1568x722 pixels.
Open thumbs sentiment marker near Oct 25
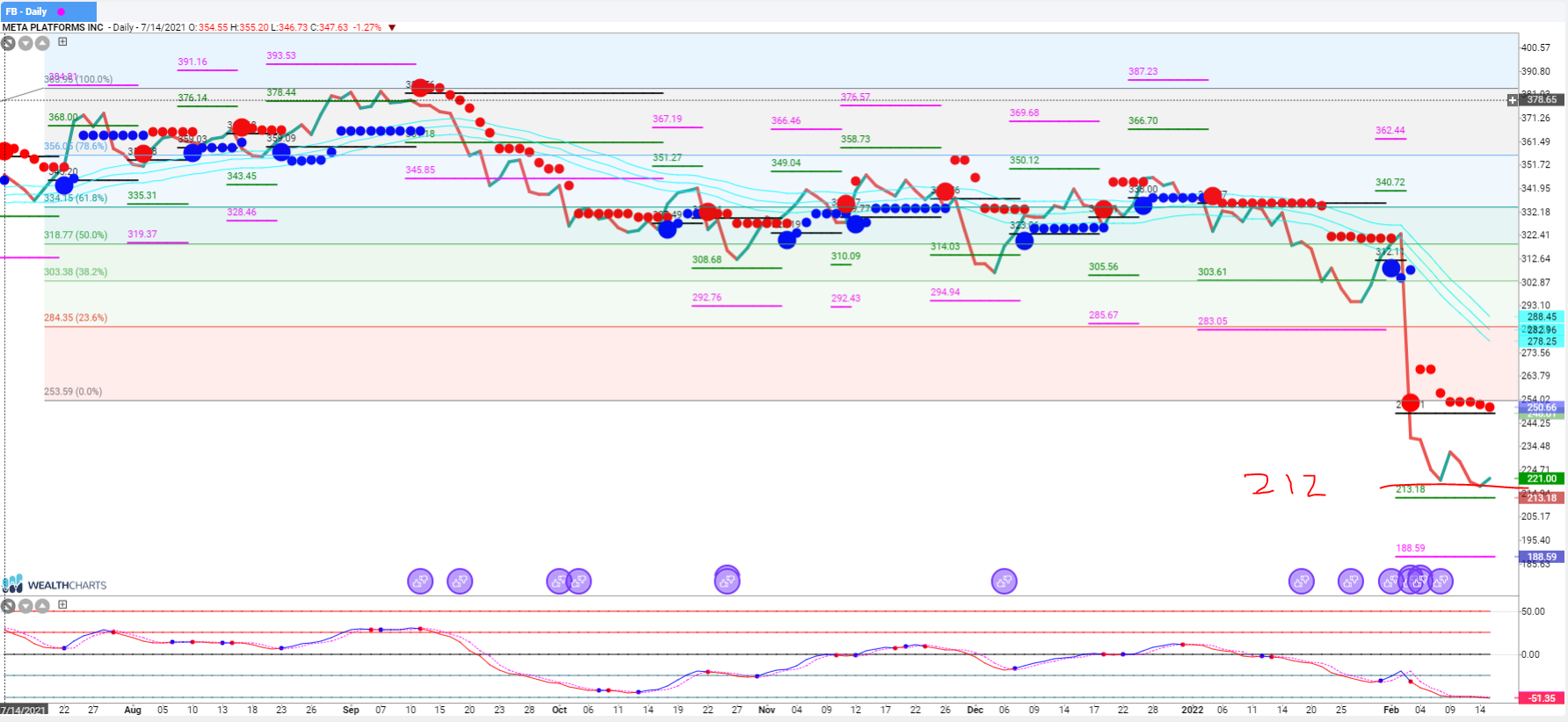pyautogui.click(x=727, y=580)
